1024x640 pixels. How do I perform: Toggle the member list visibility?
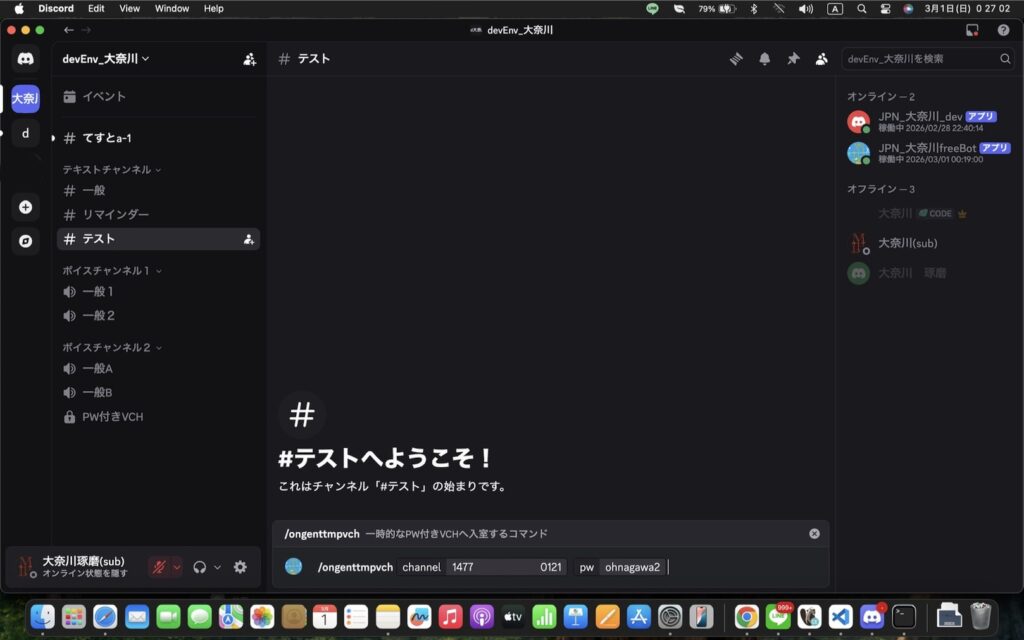pyautogui.click(x=821, y=59)
